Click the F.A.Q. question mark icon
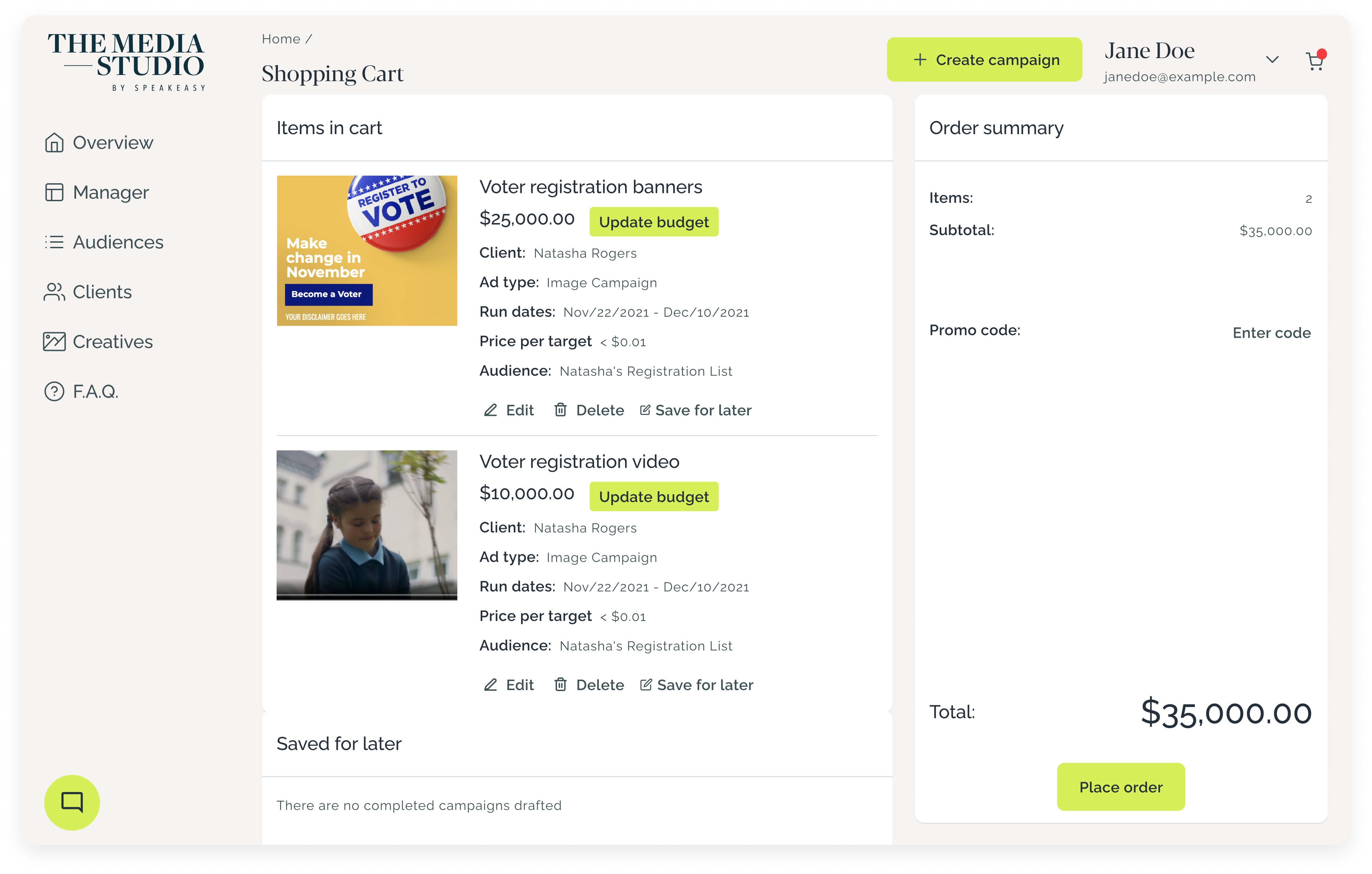Viewport: 1372px width, 874px height. click(x=54, y=391)
